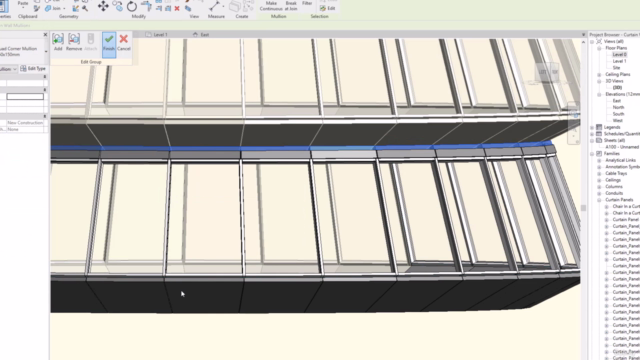Click the ViewCube in the 3D view
This screenshot has width=640, height=360.
point(548,73)
